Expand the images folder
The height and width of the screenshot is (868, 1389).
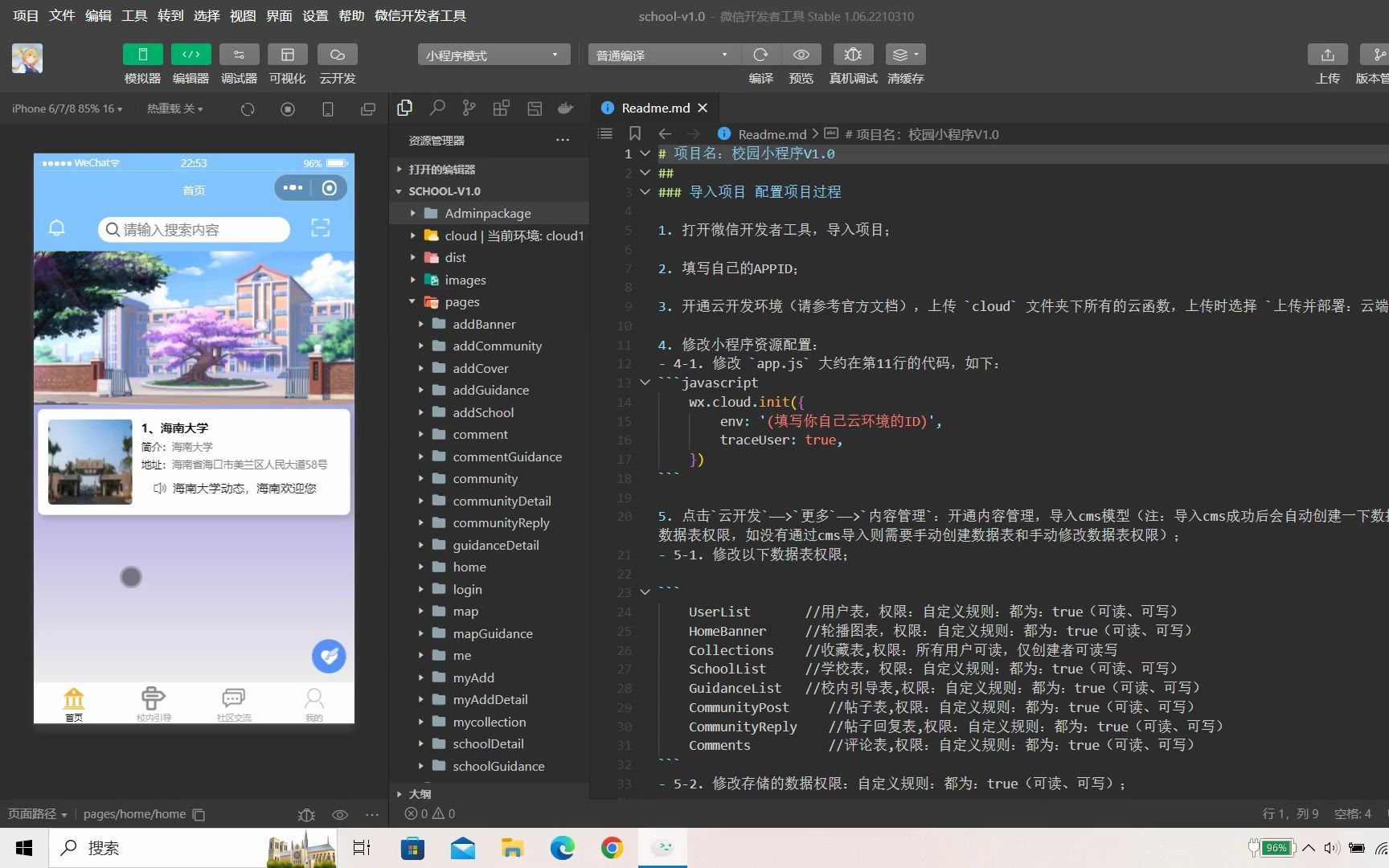click(489, 280)
